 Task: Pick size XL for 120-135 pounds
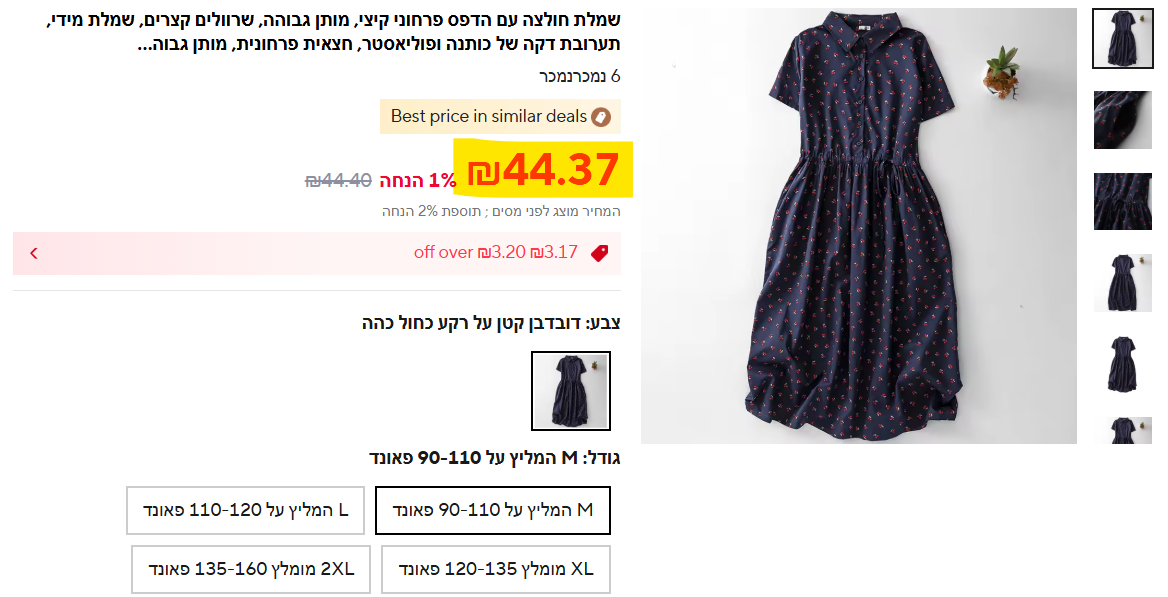coord(496,569)
